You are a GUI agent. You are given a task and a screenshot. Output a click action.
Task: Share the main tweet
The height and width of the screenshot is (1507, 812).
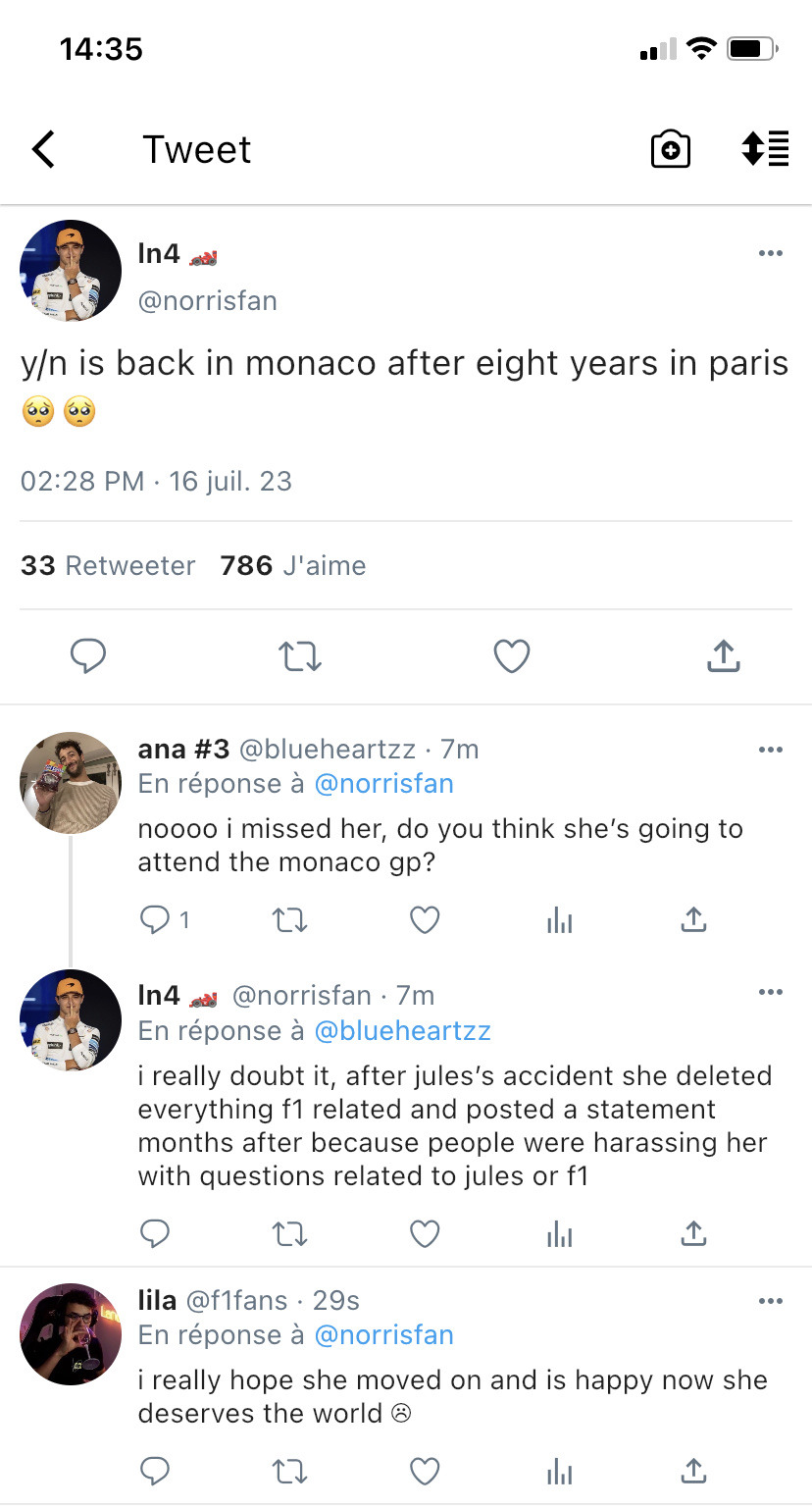tap(723, 655)
